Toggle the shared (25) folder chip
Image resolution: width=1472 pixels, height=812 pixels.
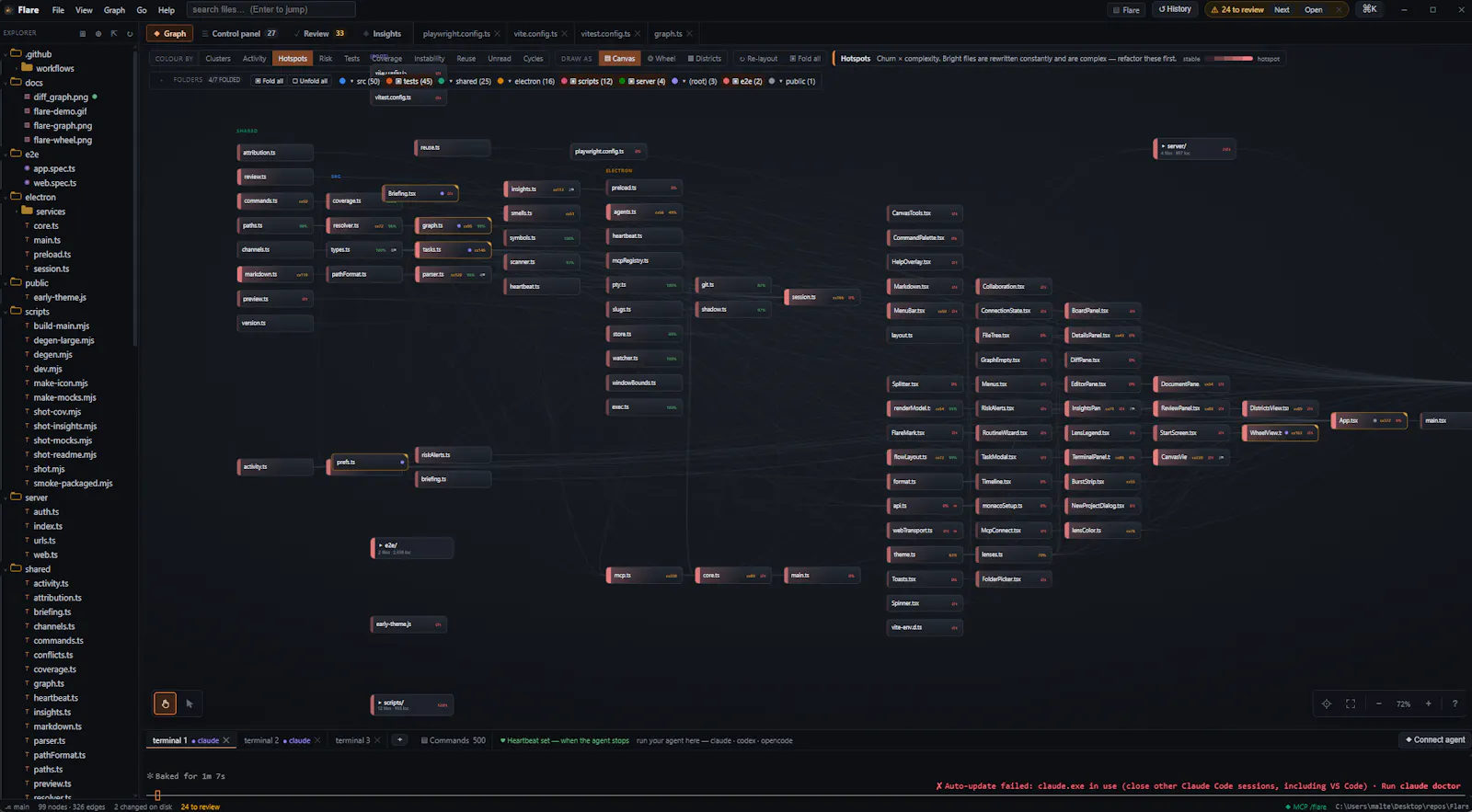466,81
